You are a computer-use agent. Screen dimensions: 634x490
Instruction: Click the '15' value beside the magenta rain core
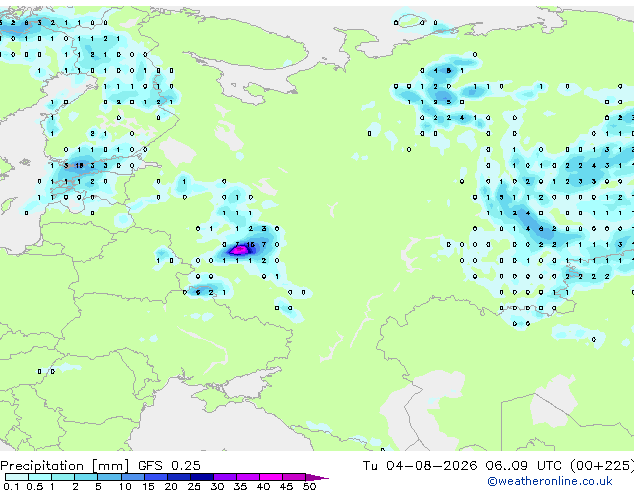click(x=251, y=244)
